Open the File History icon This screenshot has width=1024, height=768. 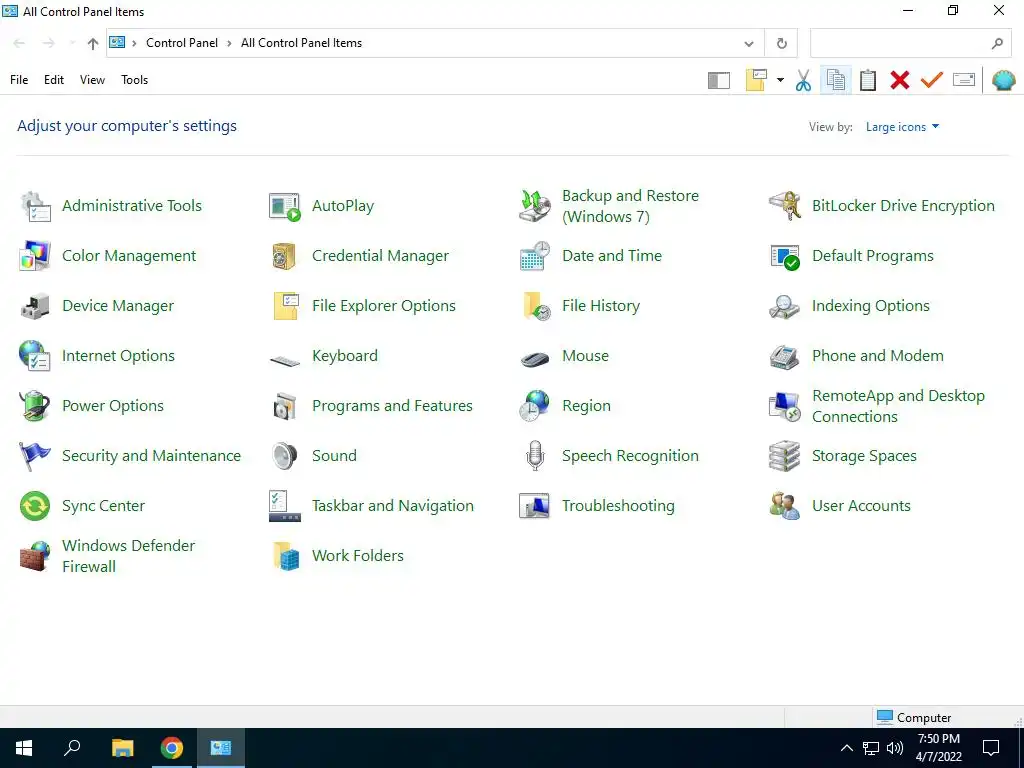coord(535,306)
